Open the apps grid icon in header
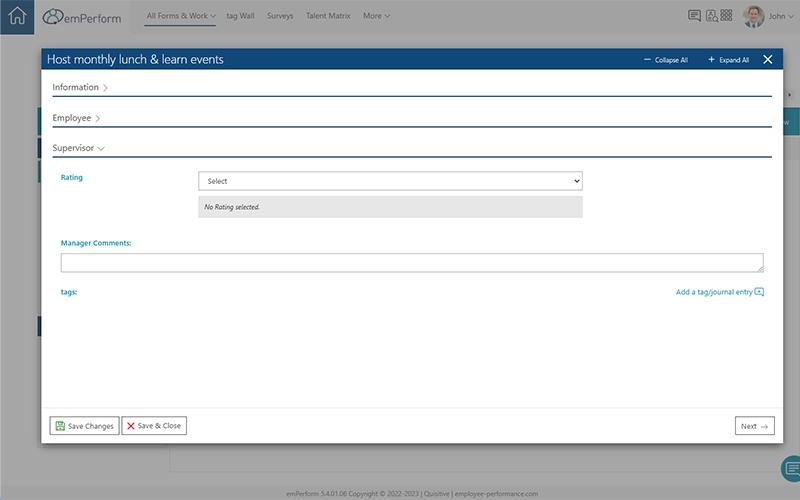The width and height of the screenshot is (800, 500). [x=726, y=15]
